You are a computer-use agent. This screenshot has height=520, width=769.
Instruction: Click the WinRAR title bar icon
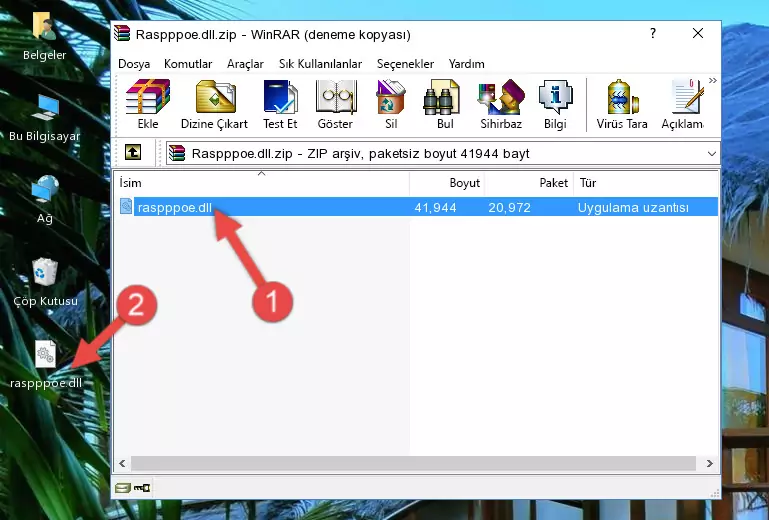[122, 33]
